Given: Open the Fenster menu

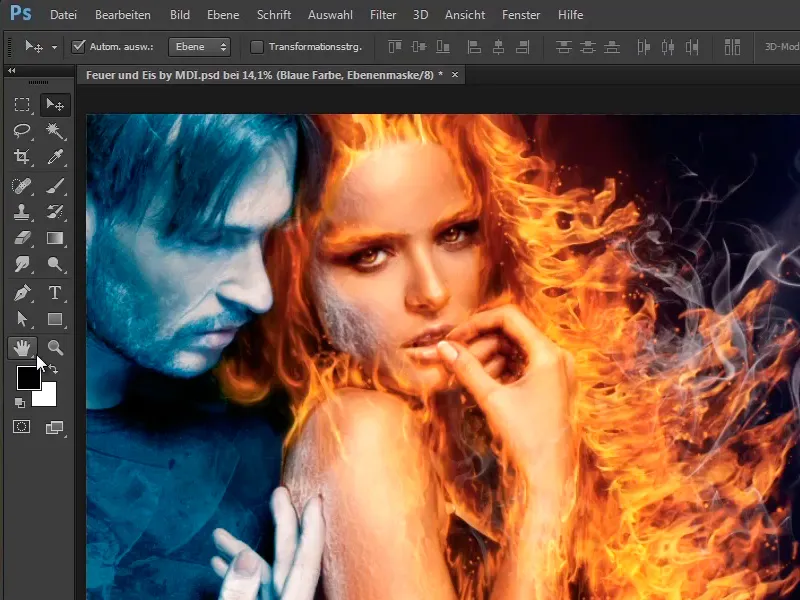Looking at the screenshot, I should (x=521, y=15).
